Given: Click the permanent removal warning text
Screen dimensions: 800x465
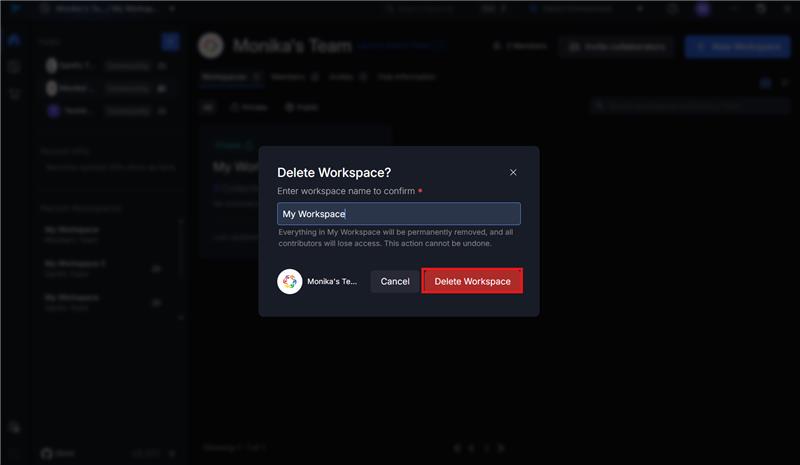Looking at the screenshot, I should point(395,238).
